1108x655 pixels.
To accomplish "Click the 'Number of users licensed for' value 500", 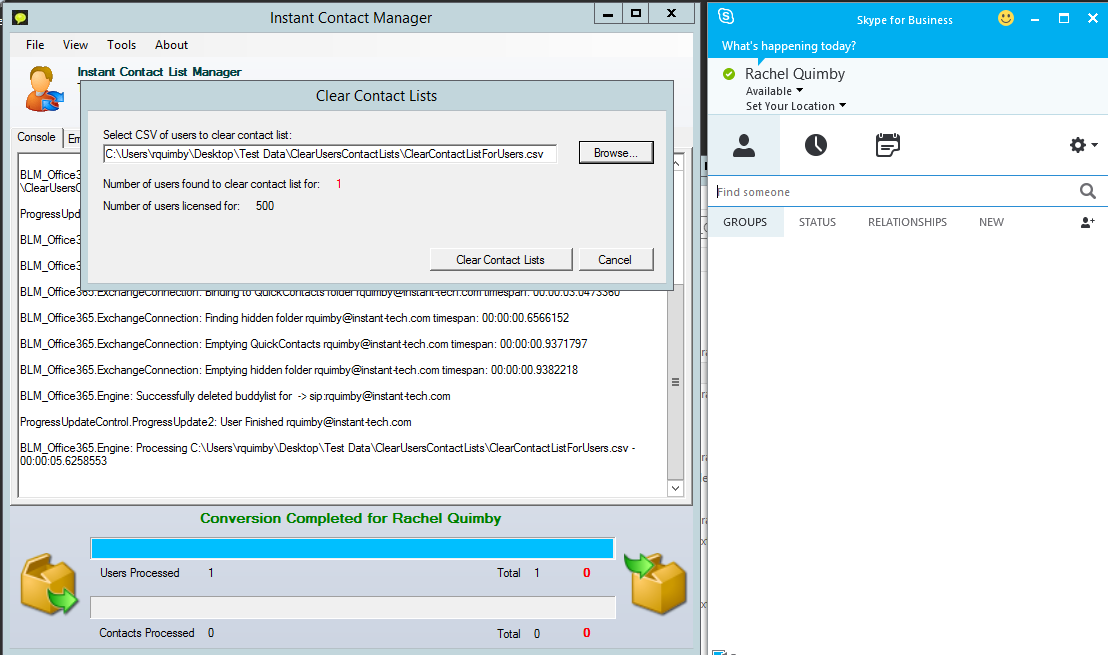I will tap(265, 206).
